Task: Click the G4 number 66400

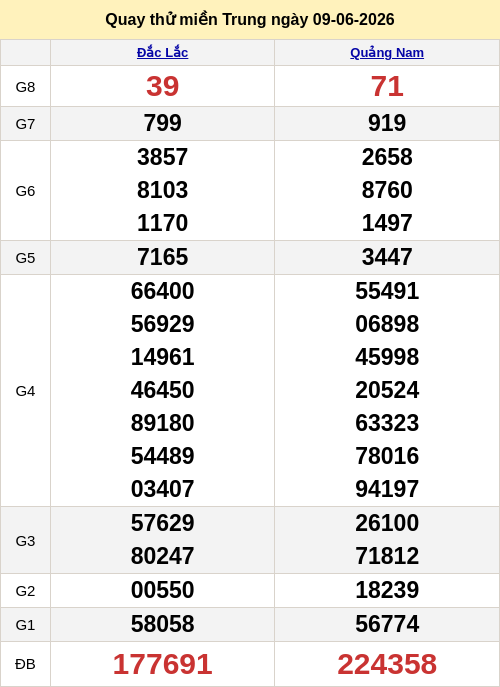Action: (162, 291)
